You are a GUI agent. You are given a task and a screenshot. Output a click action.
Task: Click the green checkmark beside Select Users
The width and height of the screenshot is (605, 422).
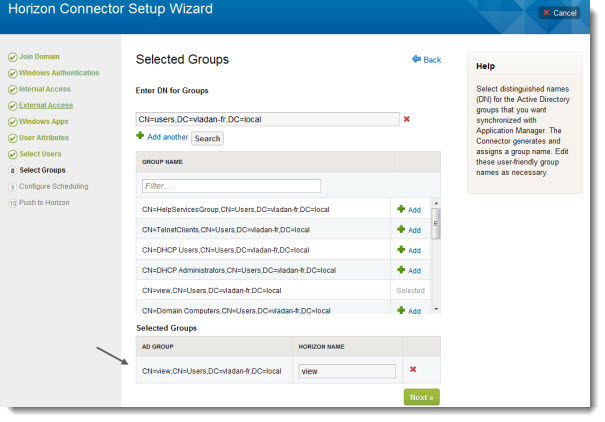tap(13, 154)
